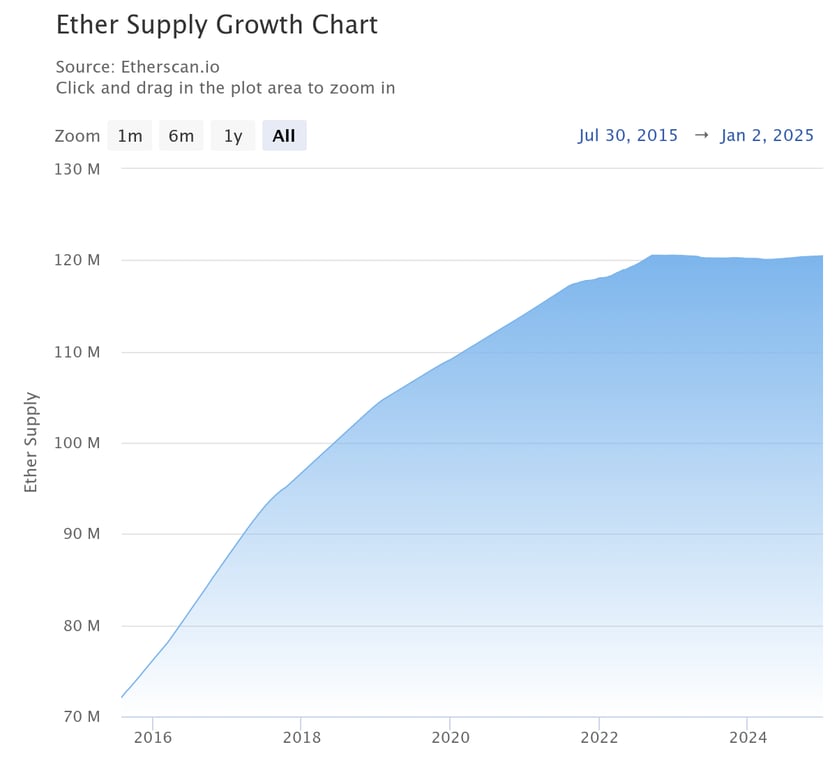Click the Zoom label beside the range buttons
This screenshot has height=768, width=837.
pos(77,135)
